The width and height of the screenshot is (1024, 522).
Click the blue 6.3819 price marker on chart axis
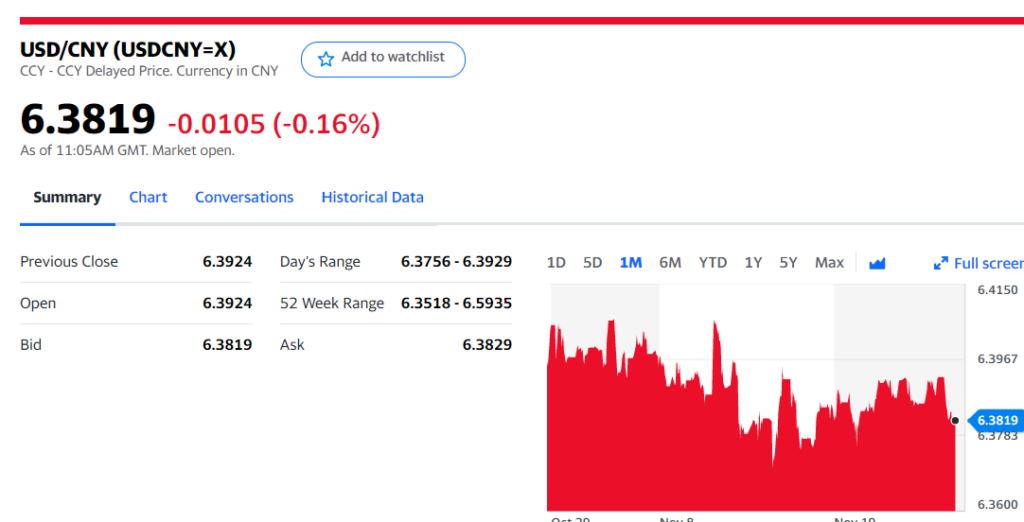click(996, 420)
